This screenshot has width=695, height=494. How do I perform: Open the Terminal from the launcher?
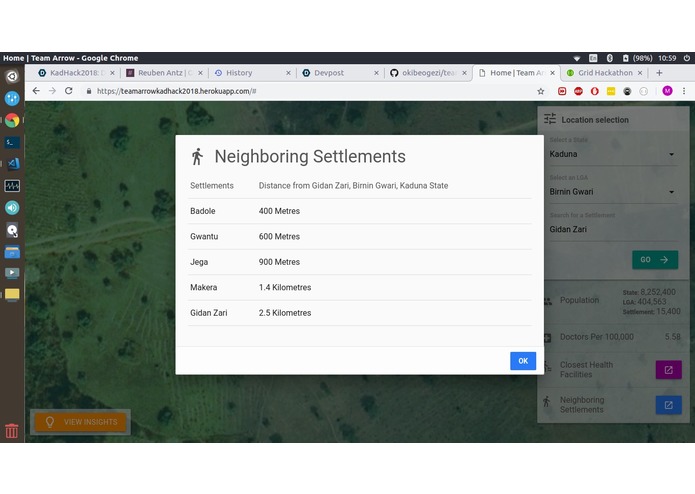click(x=12, y=142)
